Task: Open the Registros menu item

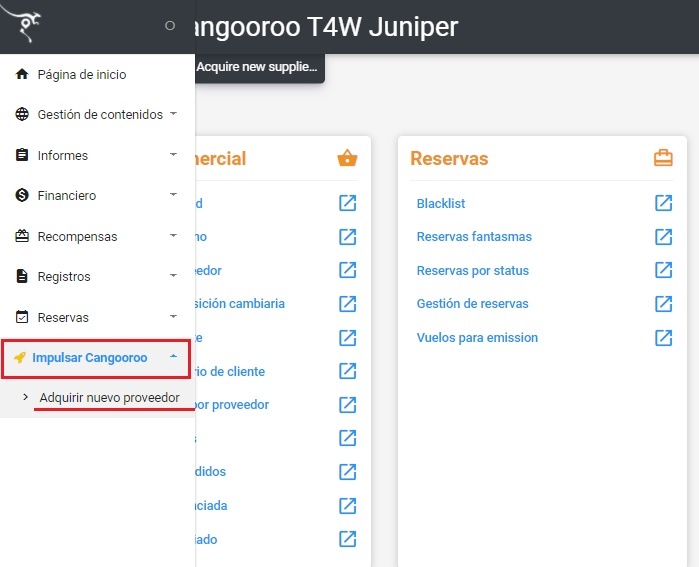Action: [64, 277]
